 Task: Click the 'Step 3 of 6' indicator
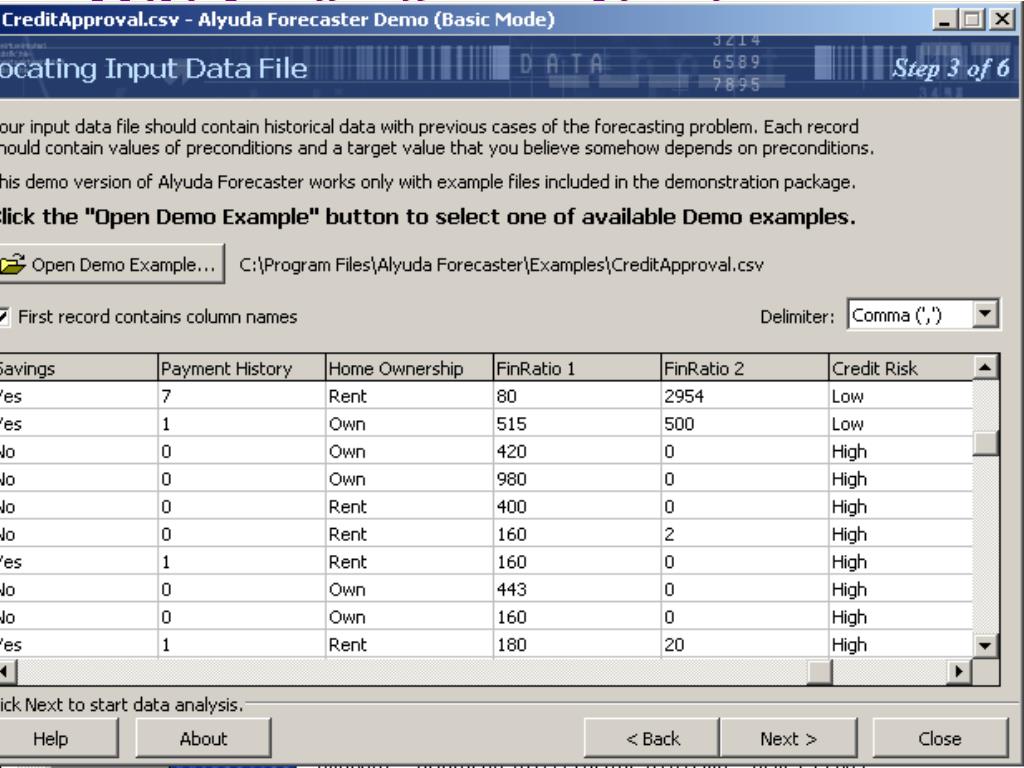pos(950,68)
